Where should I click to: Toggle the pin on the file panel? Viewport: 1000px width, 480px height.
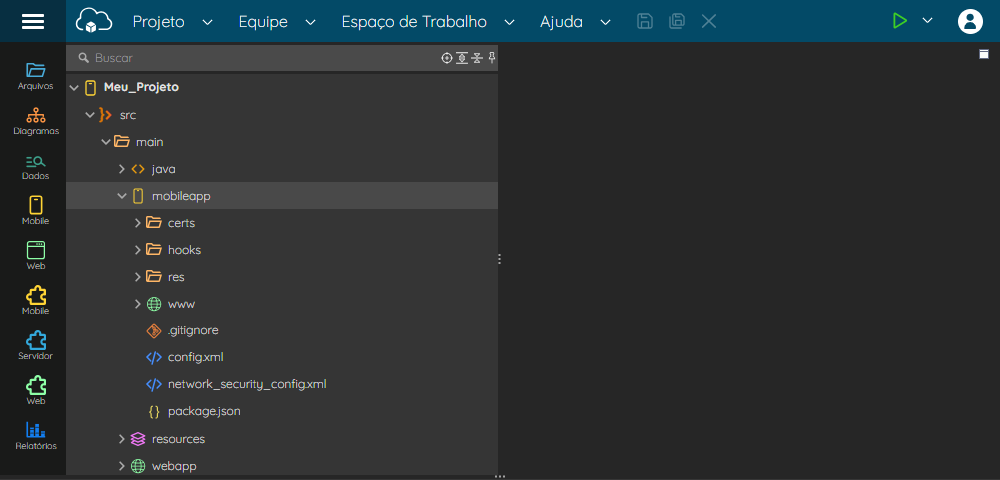pos(492,58)
